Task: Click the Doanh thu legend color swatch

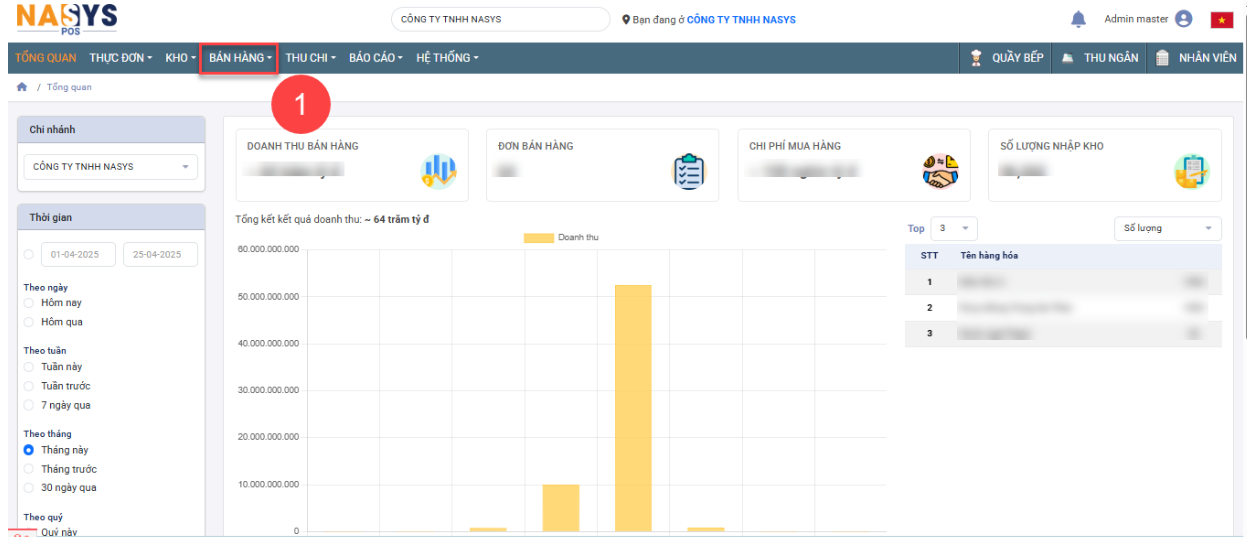Action: click(538, 238)
